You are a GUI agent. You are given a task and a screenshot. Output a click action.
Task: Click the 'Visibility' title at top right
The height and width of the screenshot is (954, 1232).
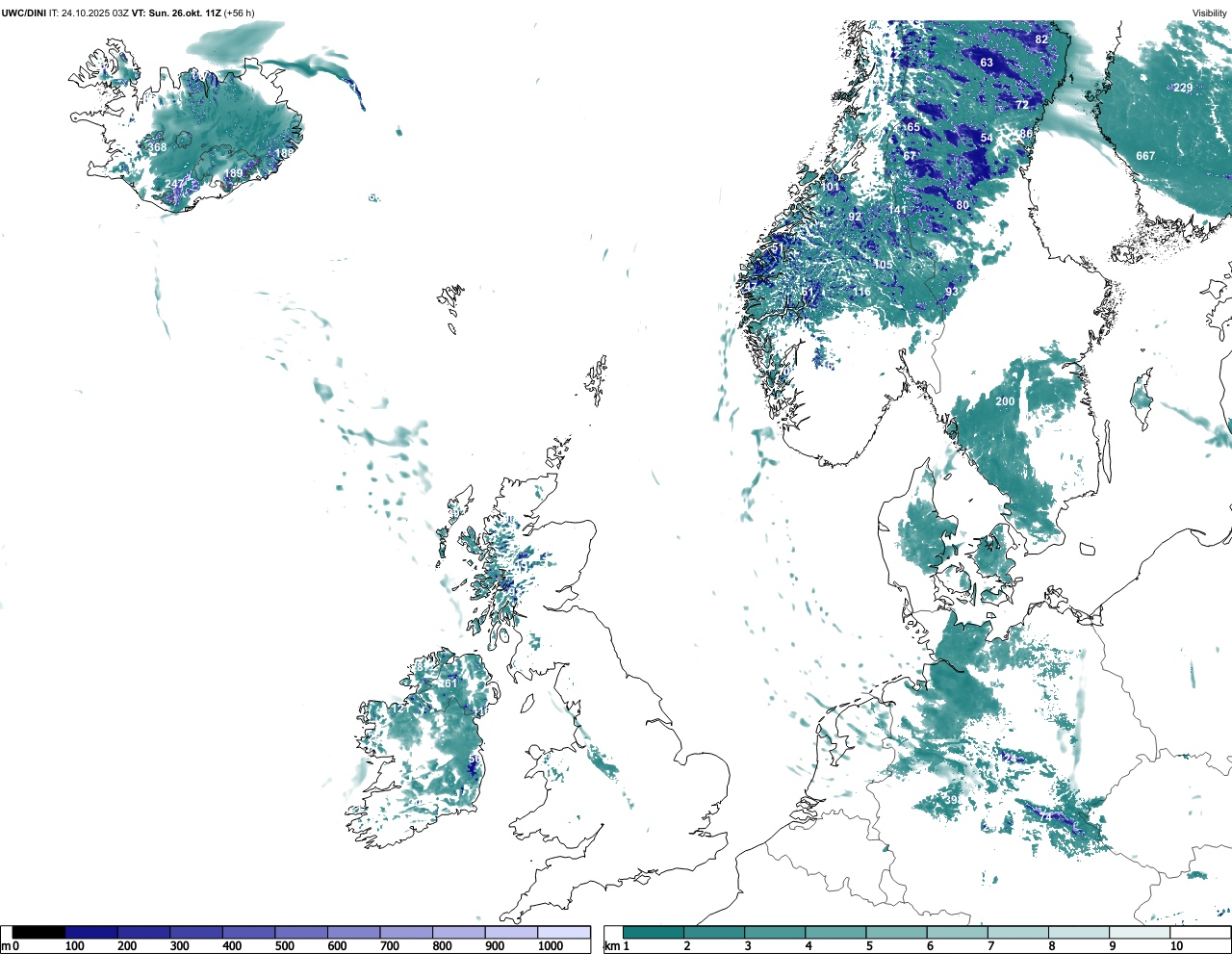tap(1210, 13)
